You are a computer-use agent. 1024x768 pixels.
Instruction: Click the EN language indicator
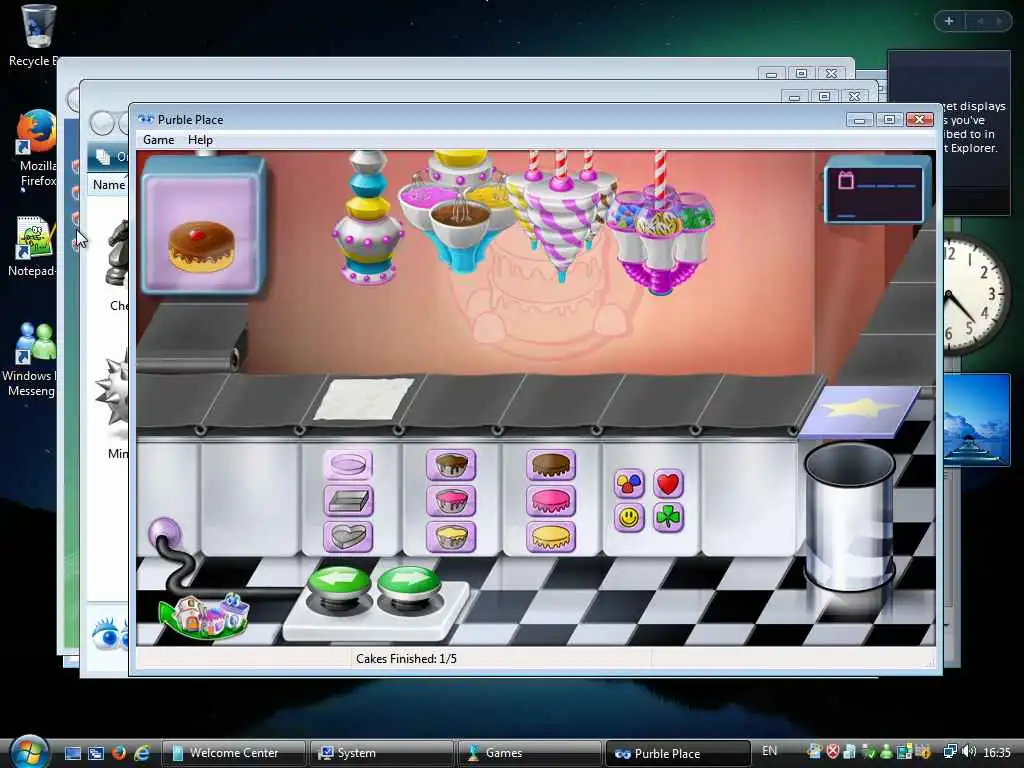pyautogui.click(x=769, y=751)
